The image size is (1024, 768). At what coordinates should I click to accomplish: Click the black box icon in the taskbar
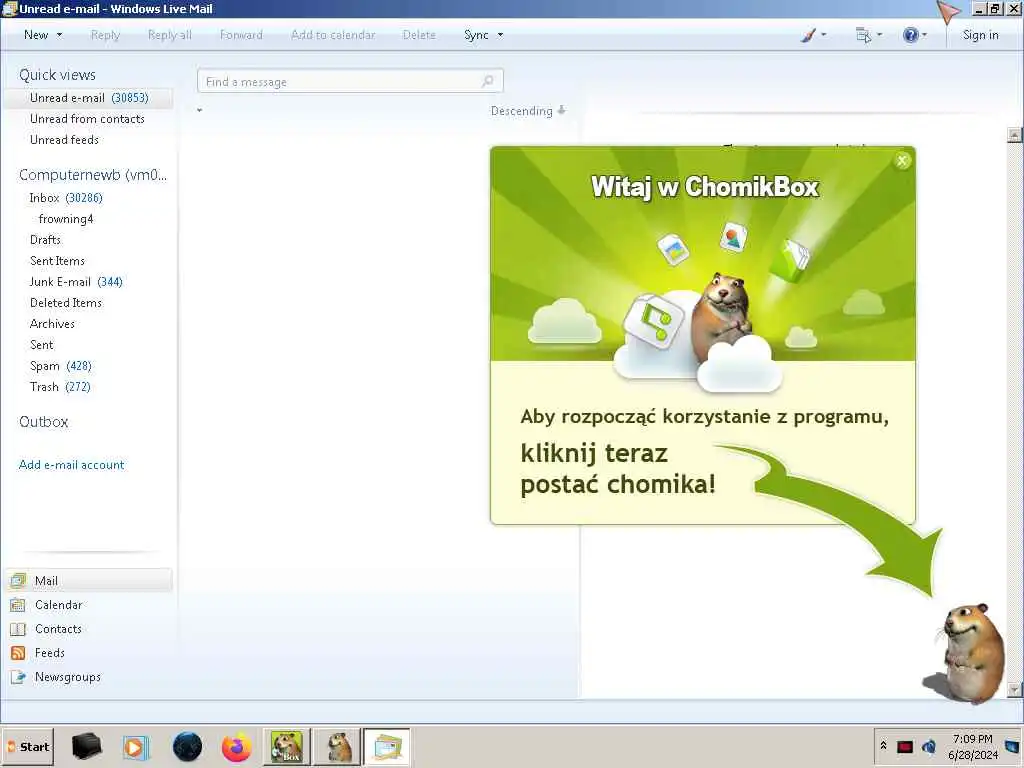pos(87,746)
